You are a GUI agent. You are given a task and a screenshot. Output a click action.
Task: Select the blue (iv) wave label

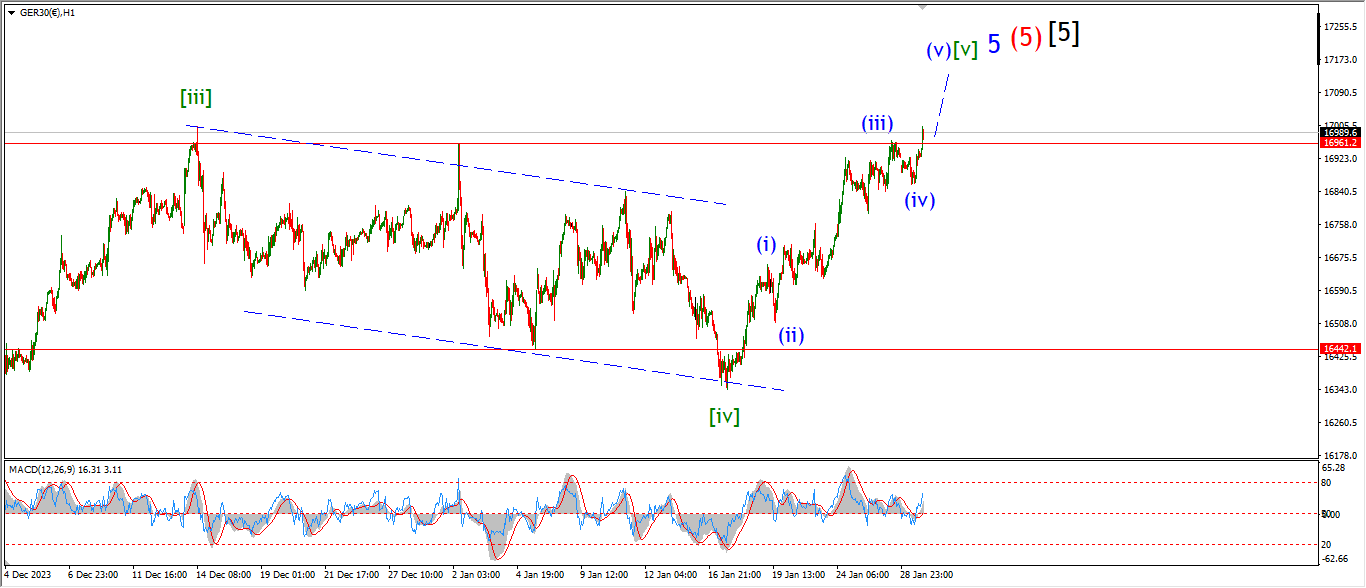point(920,199)
